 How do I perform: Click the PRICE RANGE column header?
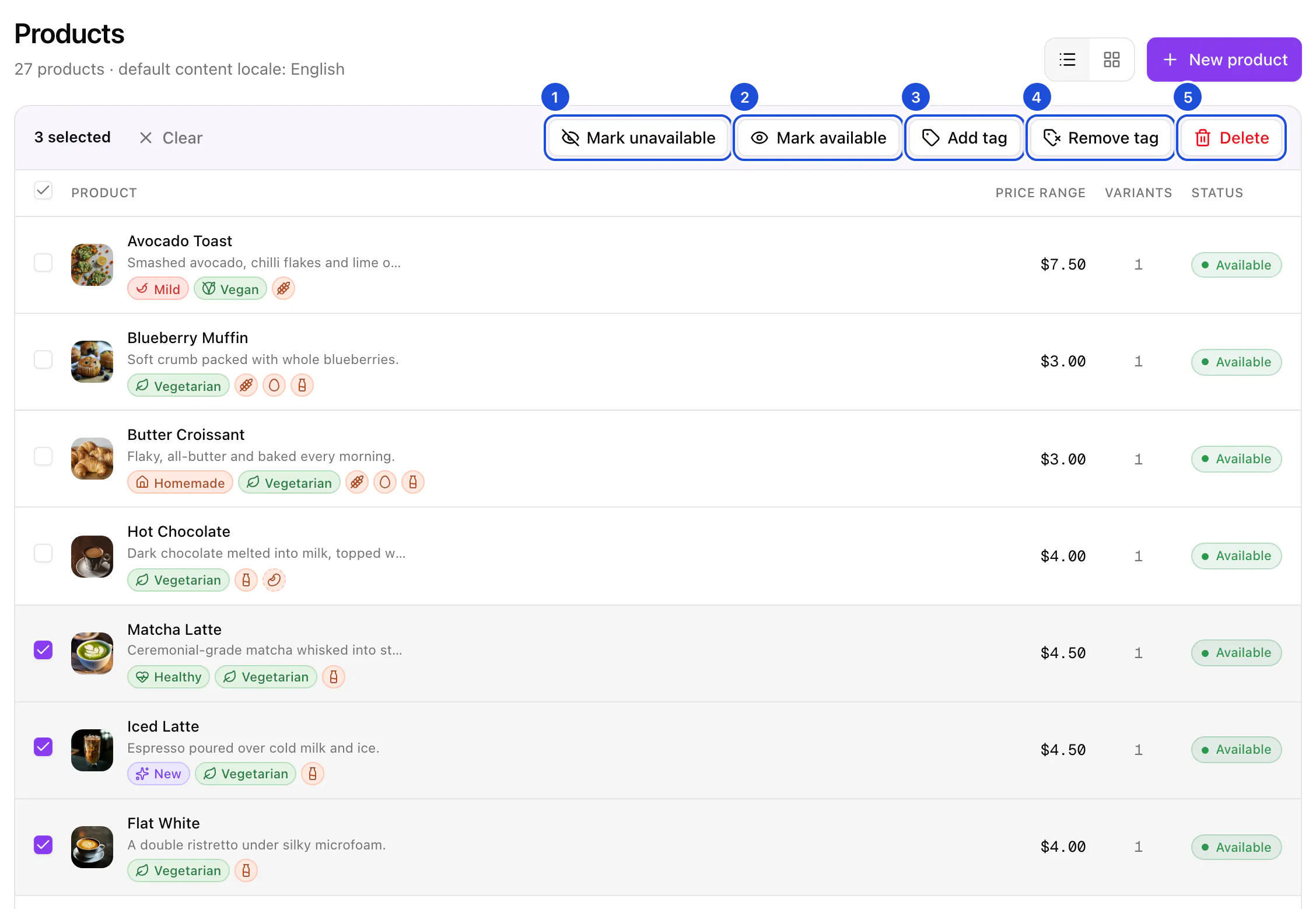tap(1040, 193)
